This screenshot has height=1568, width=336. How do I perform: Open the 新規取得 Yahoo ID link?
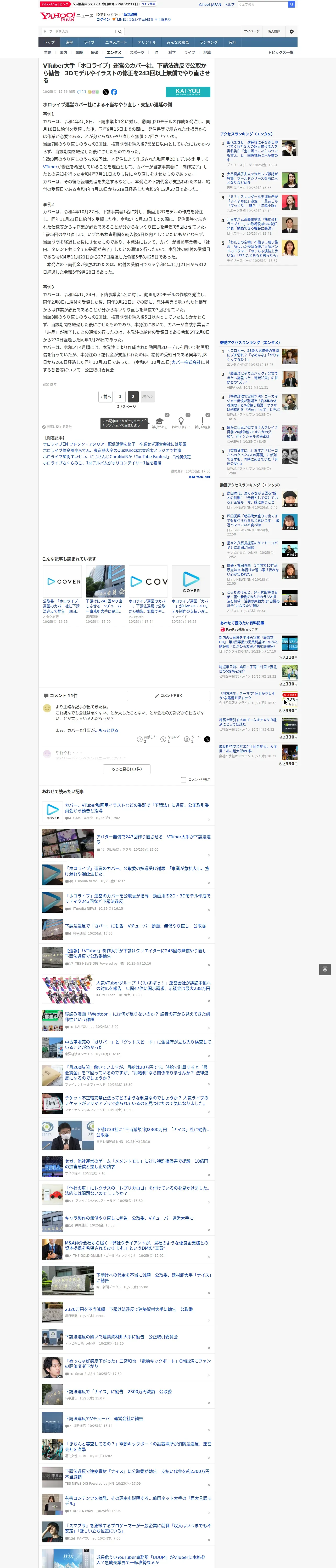click(x=131, y=15)
